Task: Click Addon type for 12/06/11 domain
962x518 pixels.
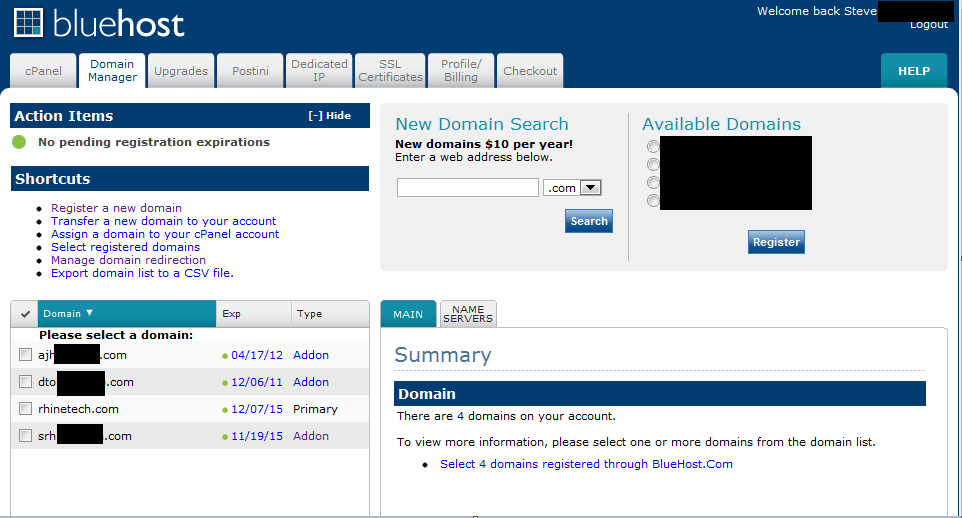Action: [310, 382]
